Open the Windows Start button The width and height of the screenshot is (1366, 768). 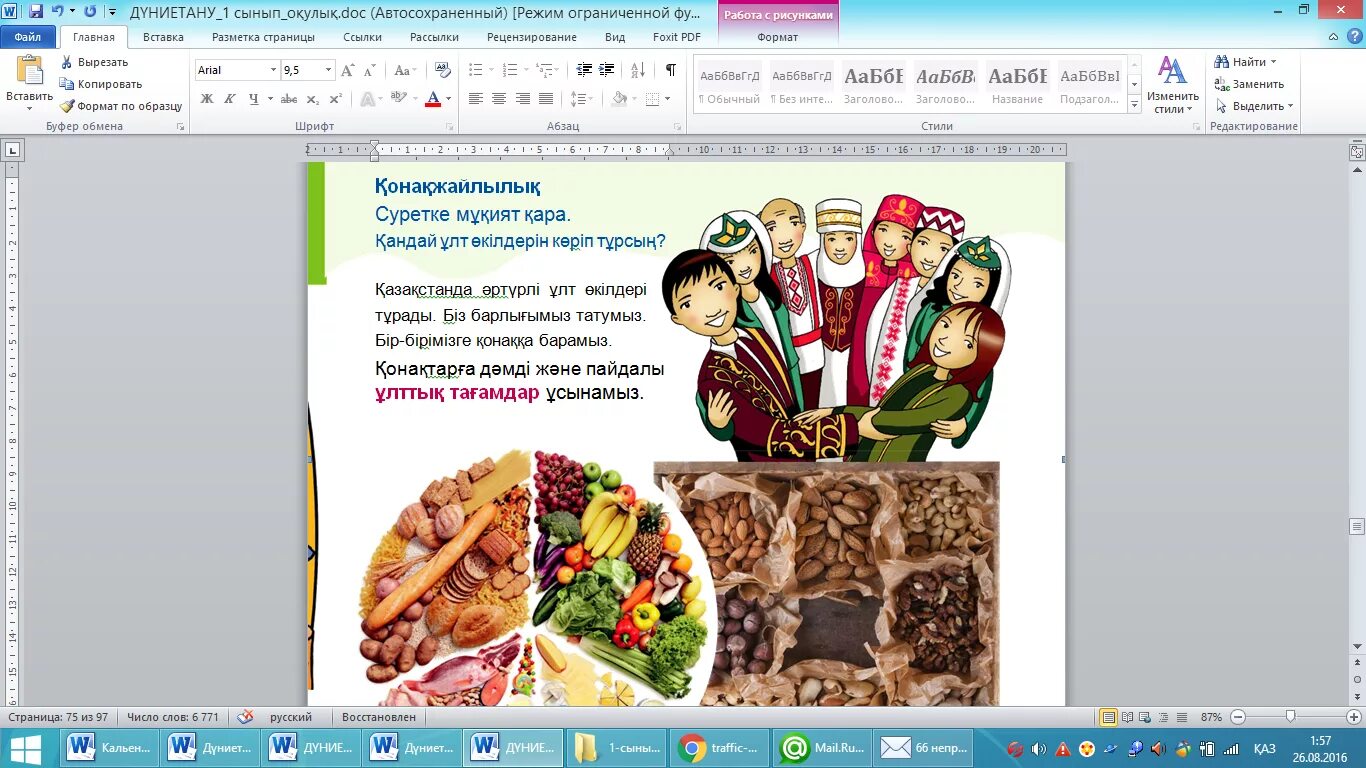26,748
